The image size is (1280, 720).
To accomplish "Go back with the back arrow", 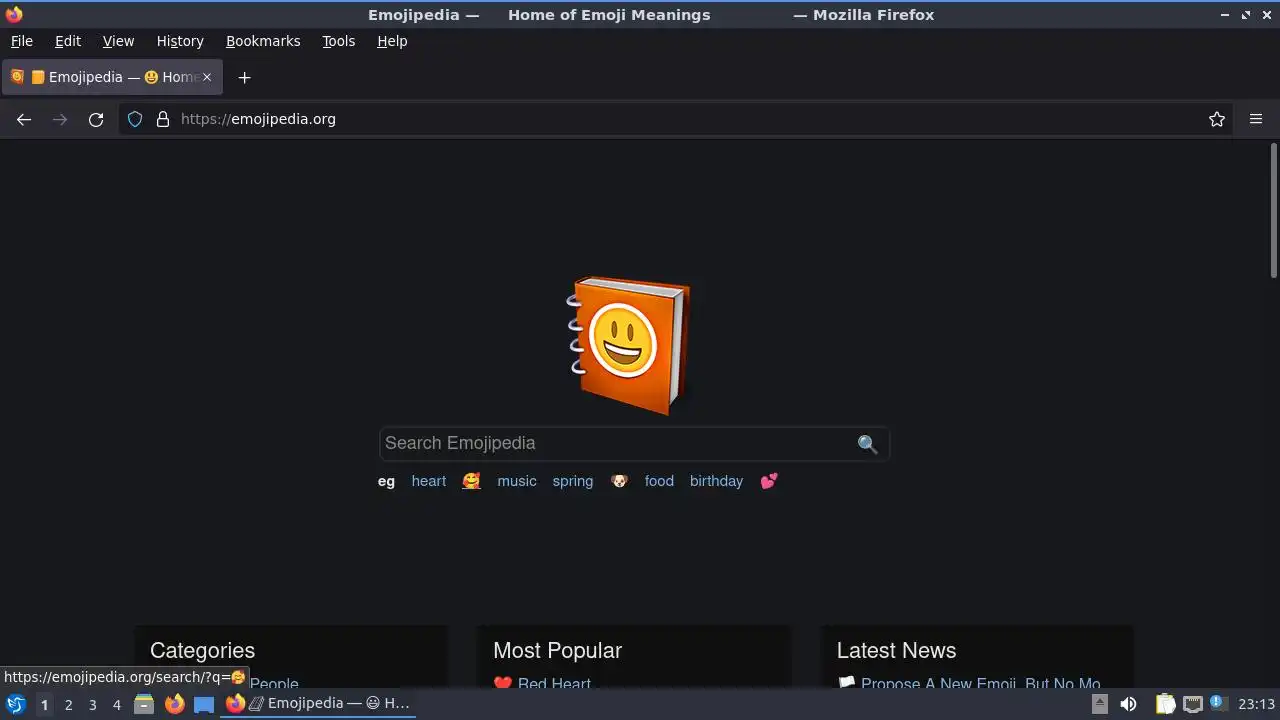I will pyautogui.click(x=24, y=119).
